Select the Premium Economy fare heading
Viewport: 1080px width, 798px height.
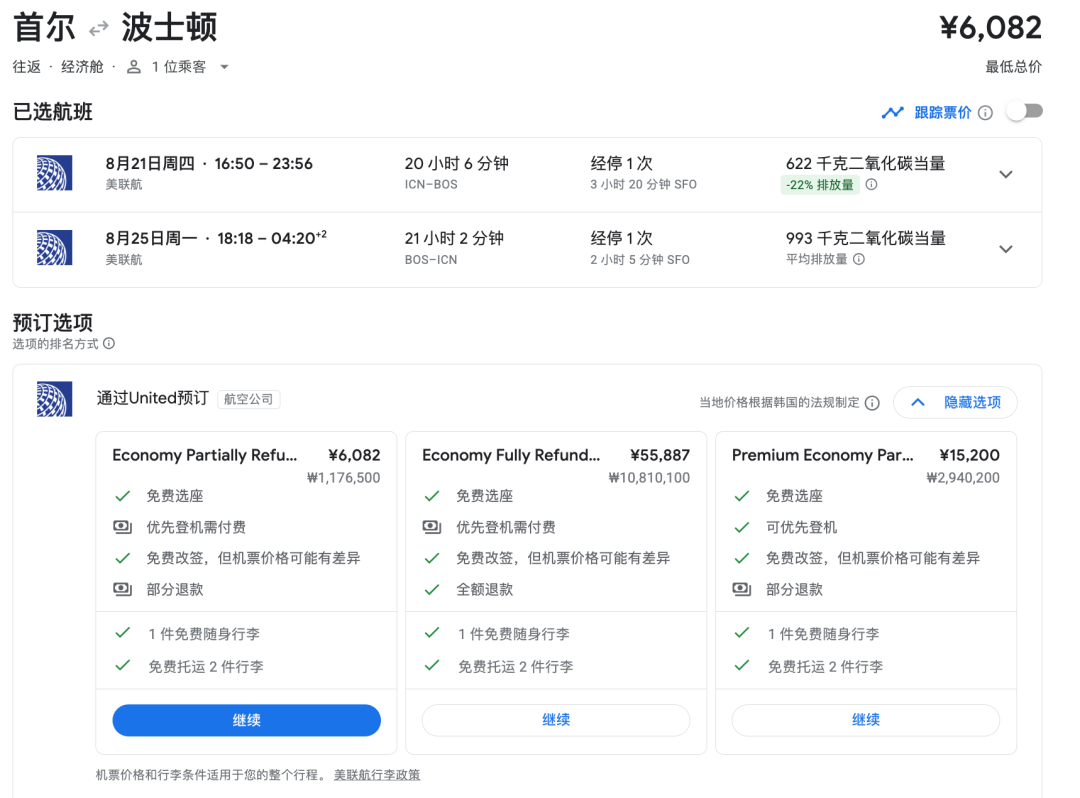coord(822,455)
